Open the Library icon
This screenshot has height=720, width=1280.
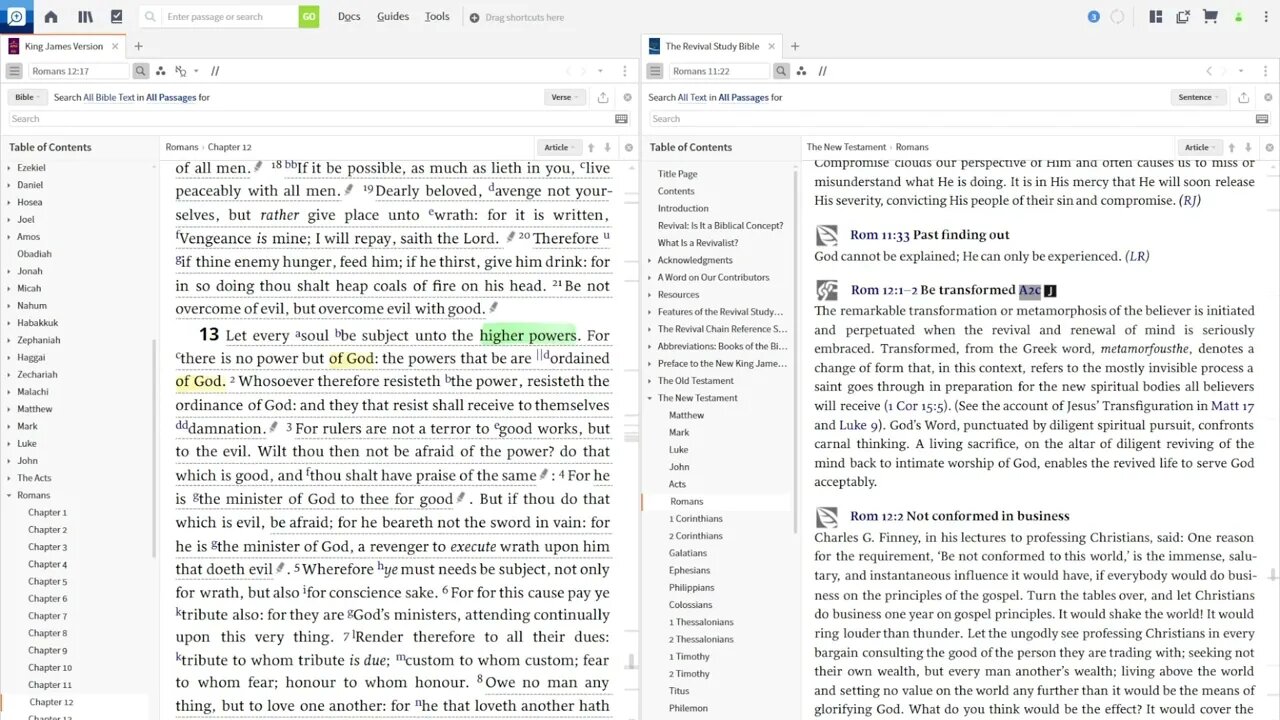[x=85, y=17]
